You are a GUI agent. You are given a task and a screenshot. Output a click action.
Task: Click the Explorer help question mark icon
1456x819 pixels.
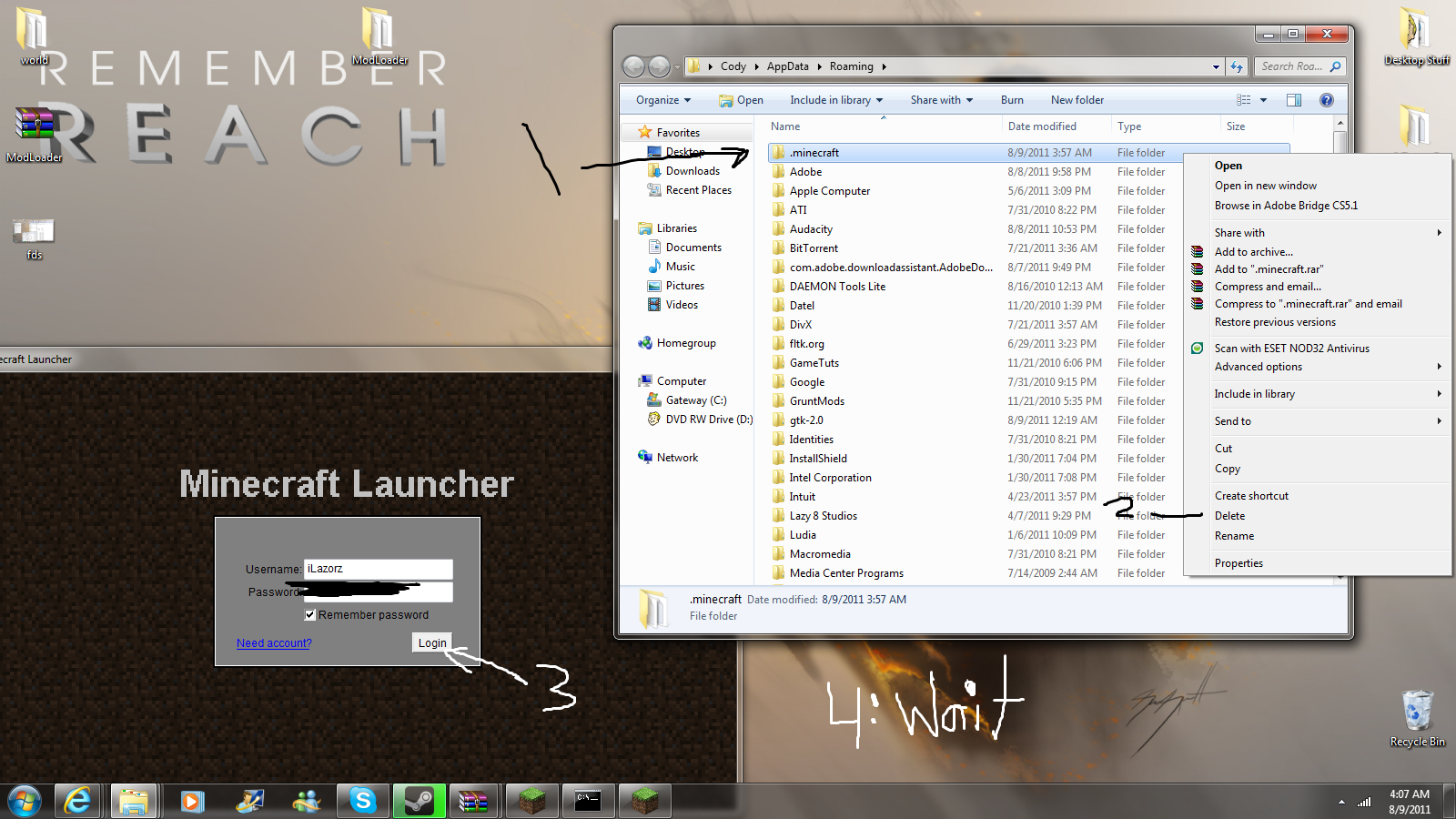coord(1326,100)
